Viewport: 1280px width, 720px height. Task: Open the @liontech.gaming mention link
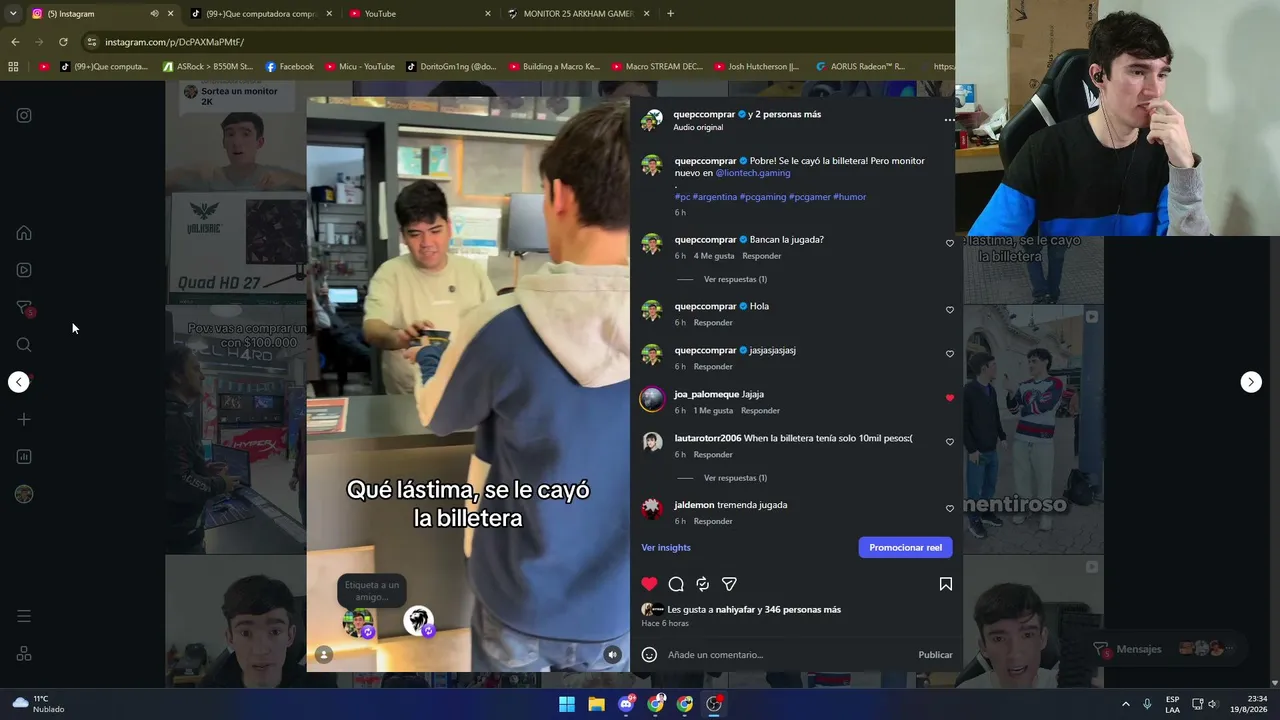pyautogui.click(x=753, y=173)
